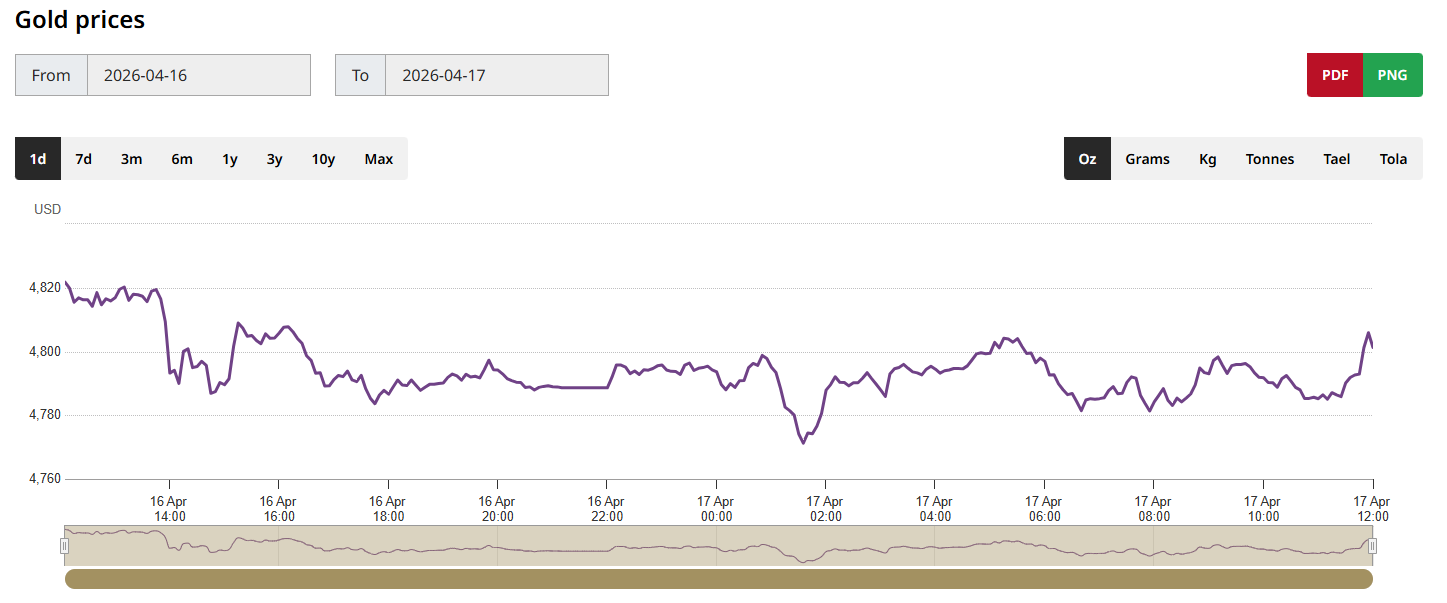Choose Tael weight unit
The height and width of the screenshot is (603, 1447).
click(1336, 159)
